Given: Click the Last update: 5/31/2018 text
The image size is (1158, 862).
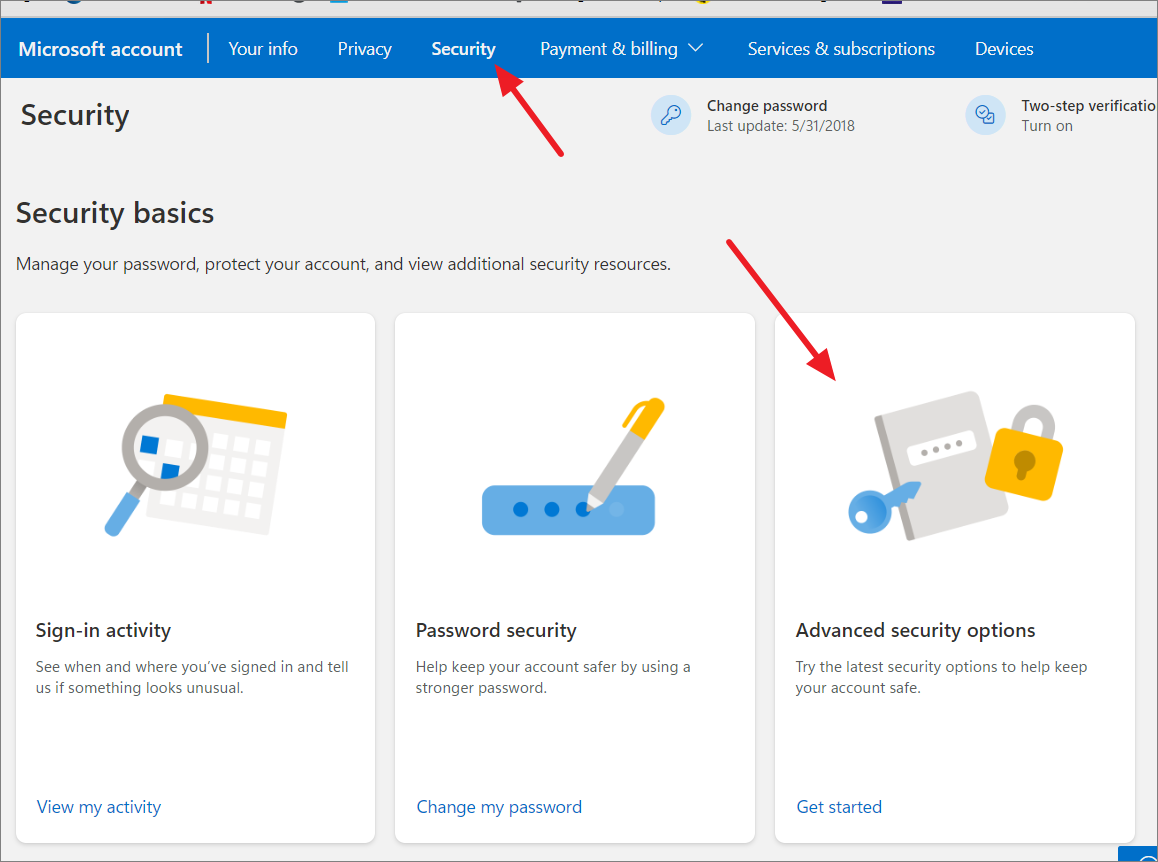Looking at the screenshot, I should coord(781,126).
